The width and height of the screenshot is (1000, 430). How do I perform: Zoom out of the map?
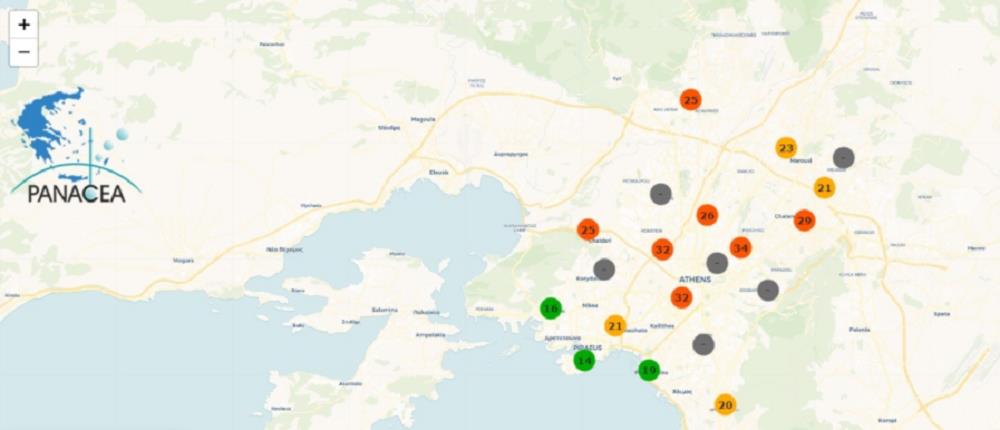[24, 52]
